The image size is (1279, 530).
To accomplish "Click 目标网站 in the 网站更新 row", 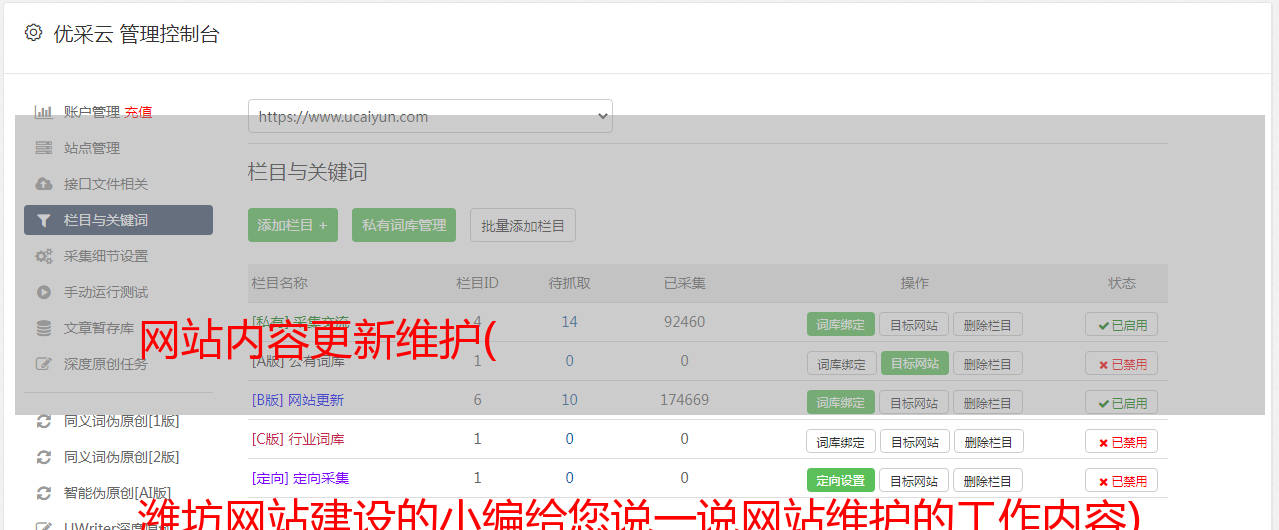I will (x=915, y=402).
